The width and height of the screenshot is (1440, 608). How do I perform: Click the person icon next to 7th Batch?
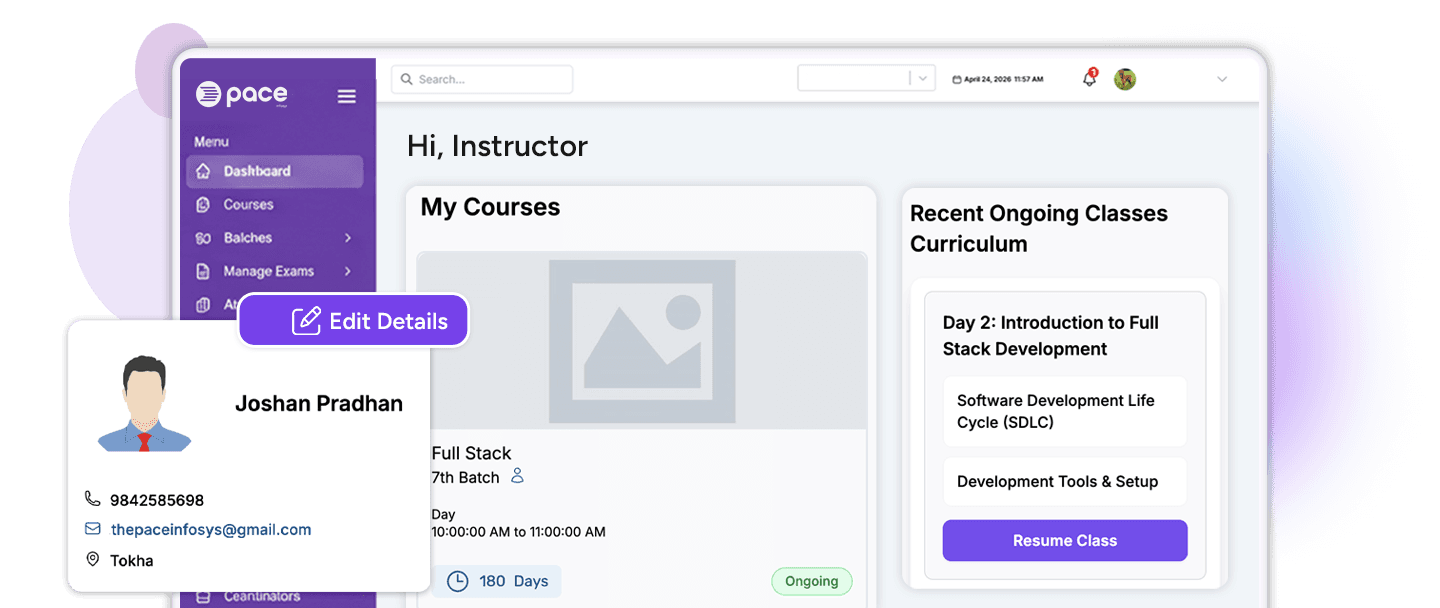(x=517, y=477)
